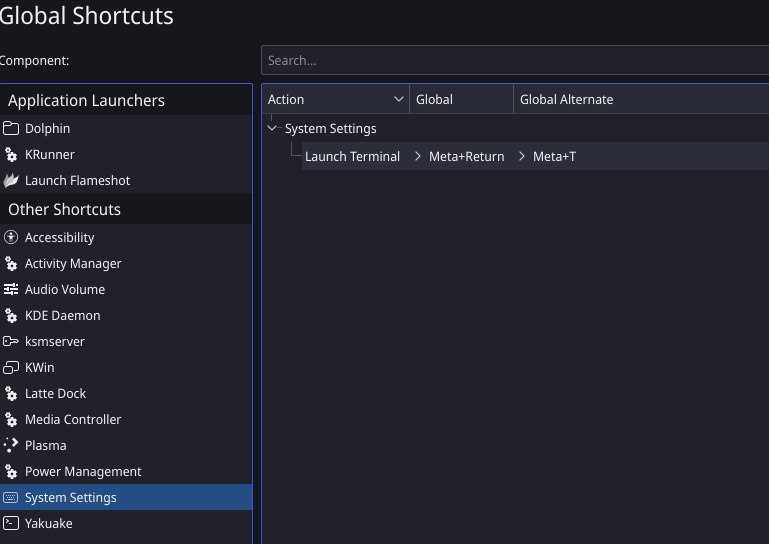Select the Launch Terminal action row

535,156
